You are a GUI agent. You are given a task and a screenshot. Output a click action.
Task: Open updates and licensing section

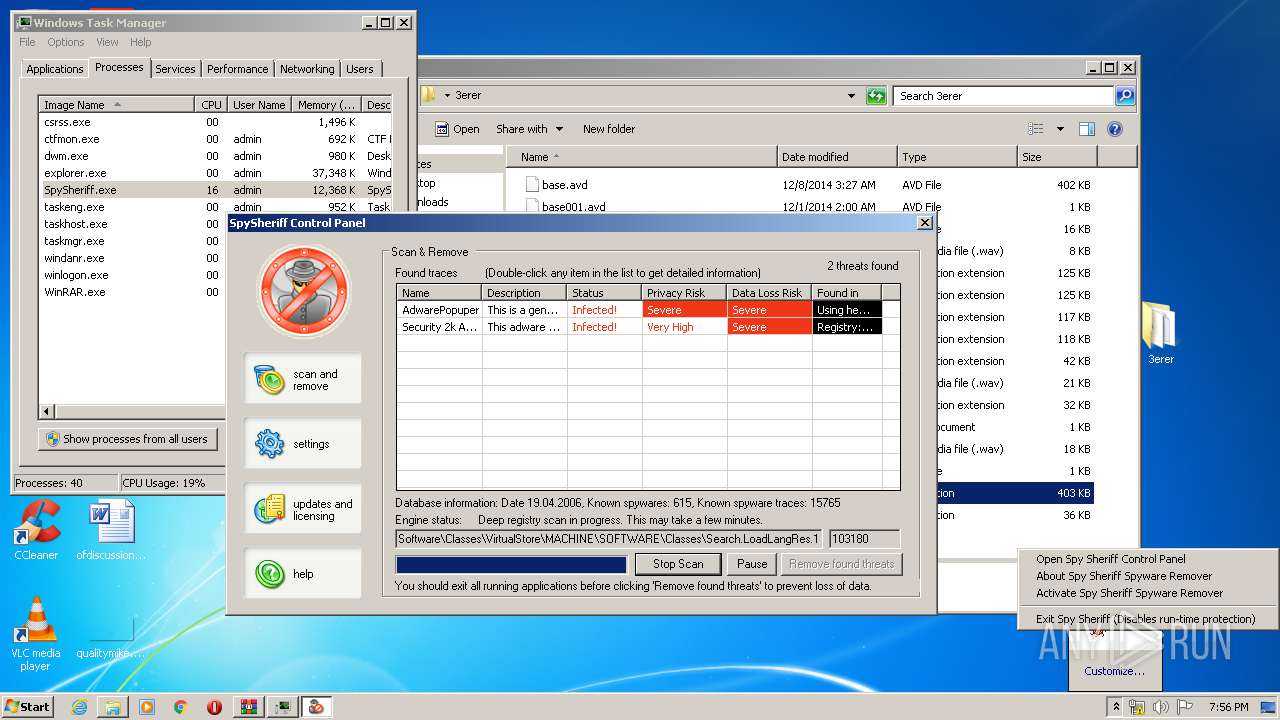[x=302, y=509]
